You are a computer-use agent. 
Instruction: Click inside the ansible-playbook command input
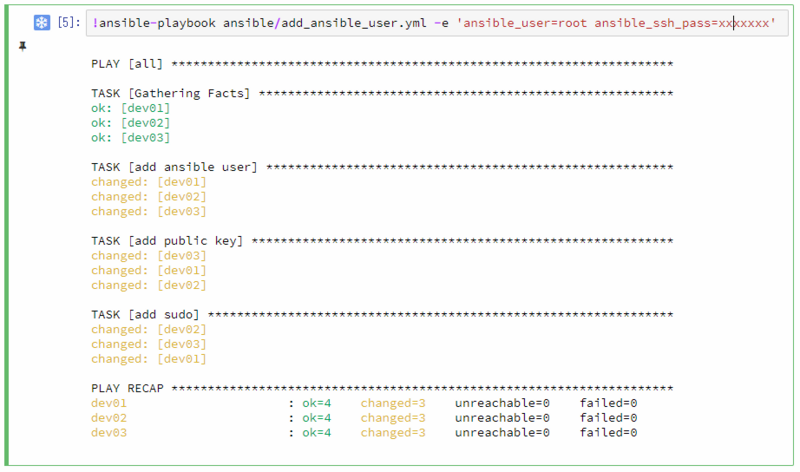pos(437,23)
